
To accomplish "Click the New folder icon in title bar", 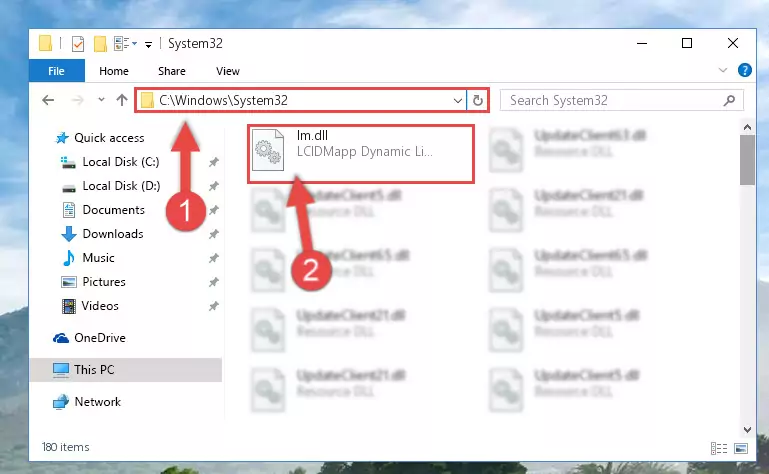I will click(x=100, y=44).
